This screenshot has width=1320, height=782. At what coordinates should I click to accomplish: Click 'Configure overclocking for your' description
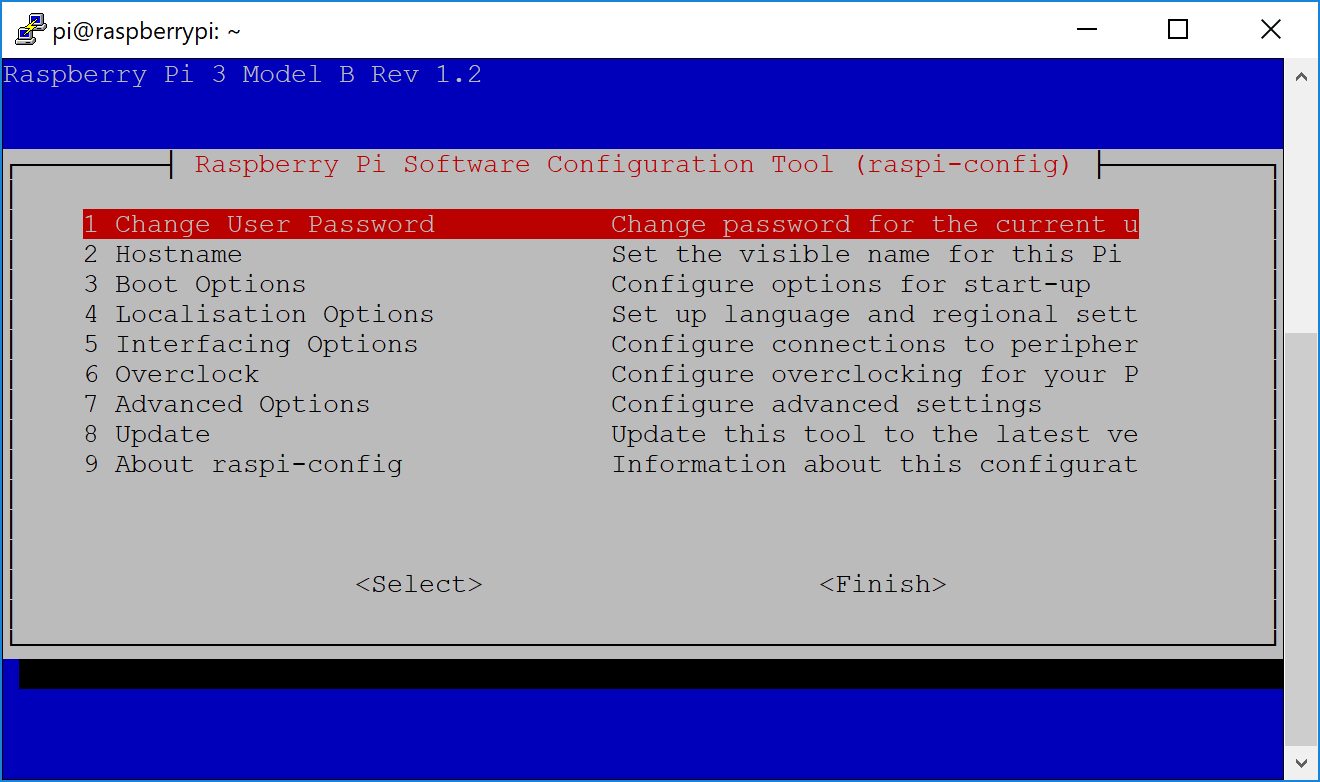(875, 374)
